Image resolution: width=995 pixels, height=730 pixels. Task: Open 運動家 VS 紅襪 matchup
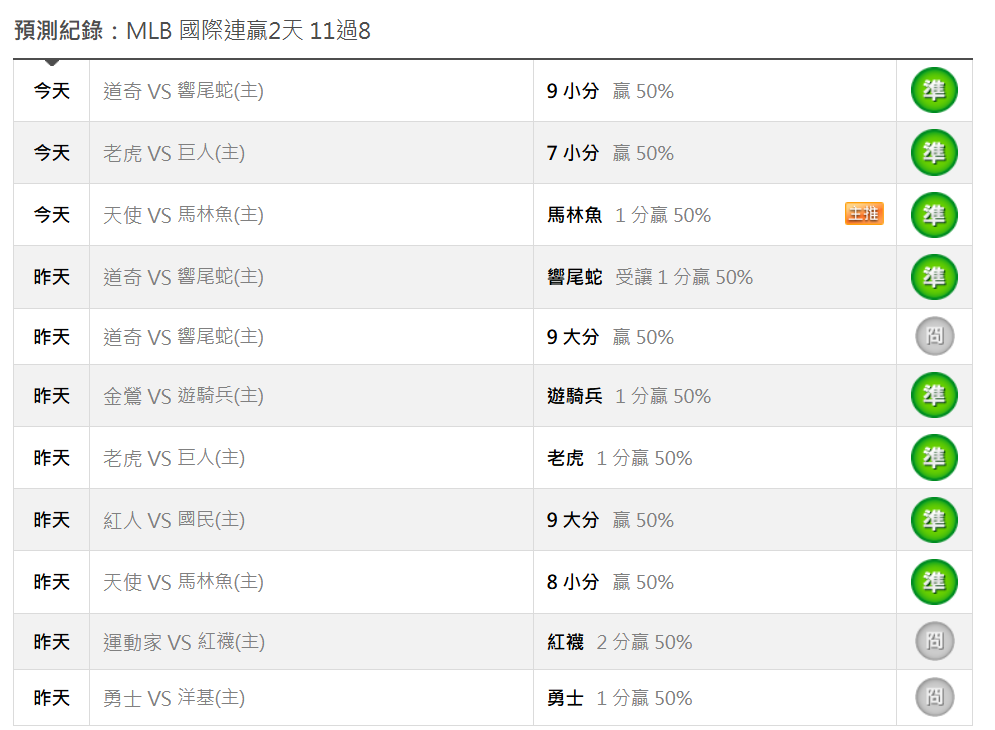[184, 642]
